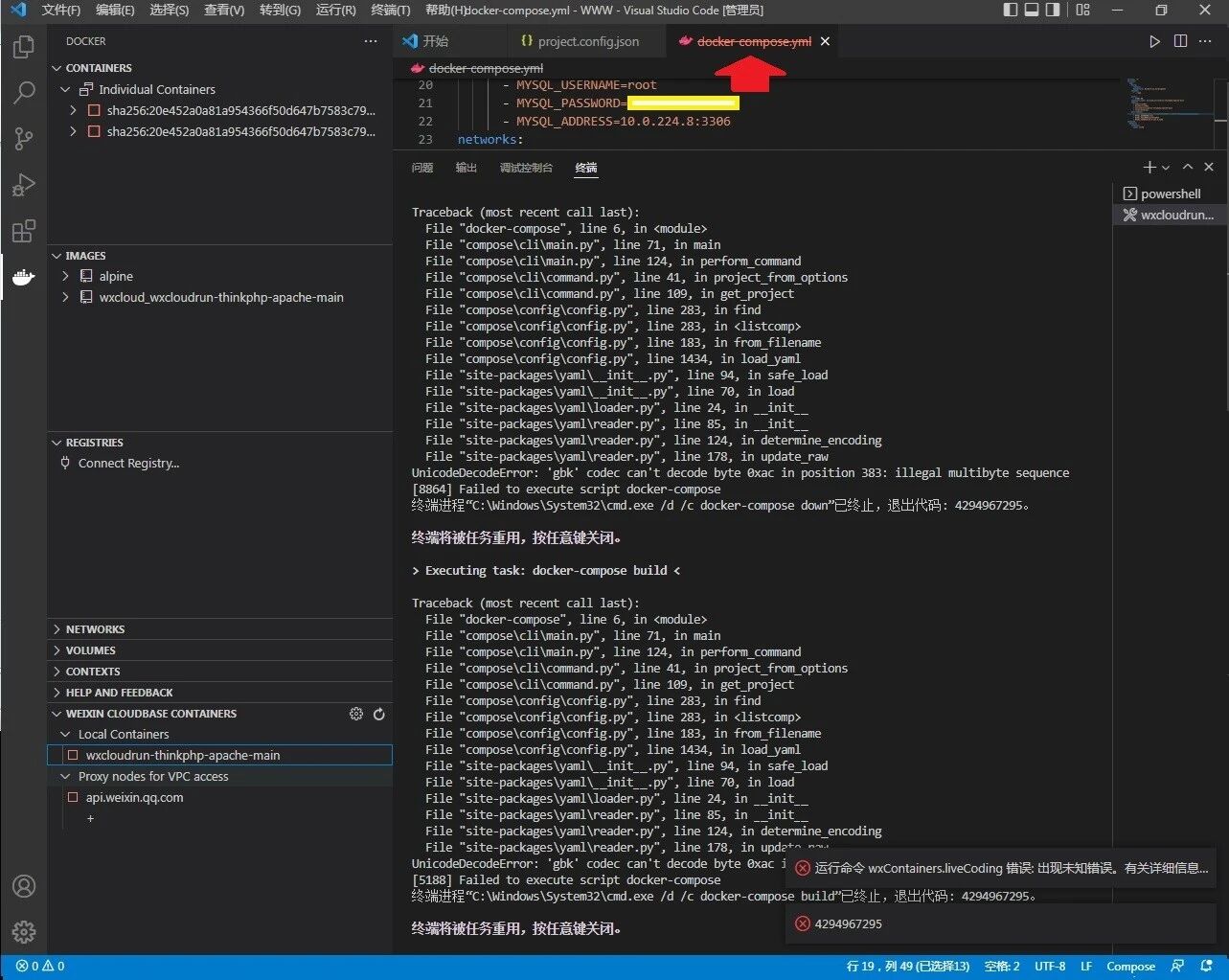Go to line via 行 19, 列 49 indicator
The height and width of the screenshot is (980, 1229).
point(908,967)
